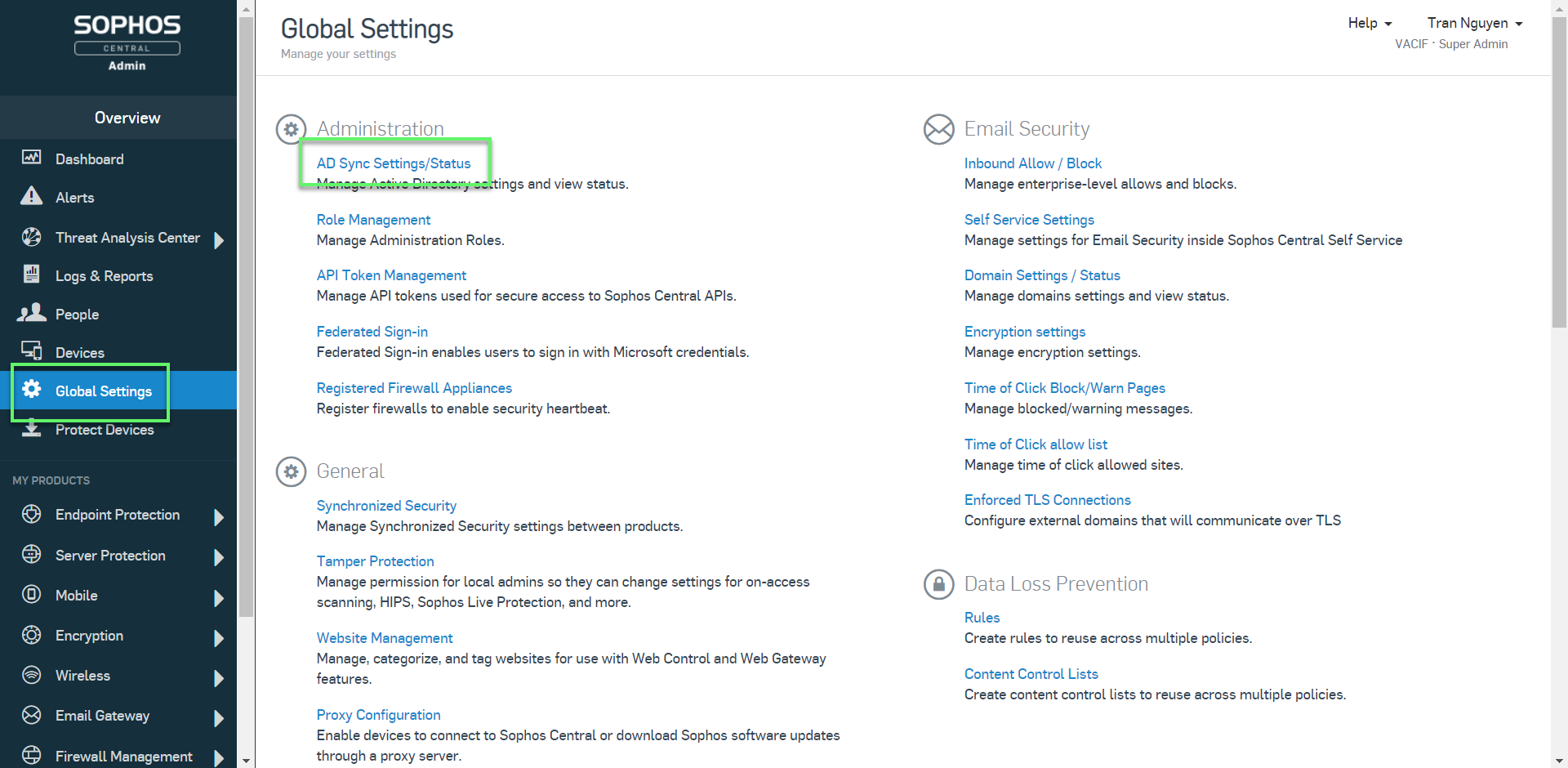This screenshot has height=768, width=1568.
Task: Expand the Endpoint Protection arrow
Action: (x=219, y=516)
